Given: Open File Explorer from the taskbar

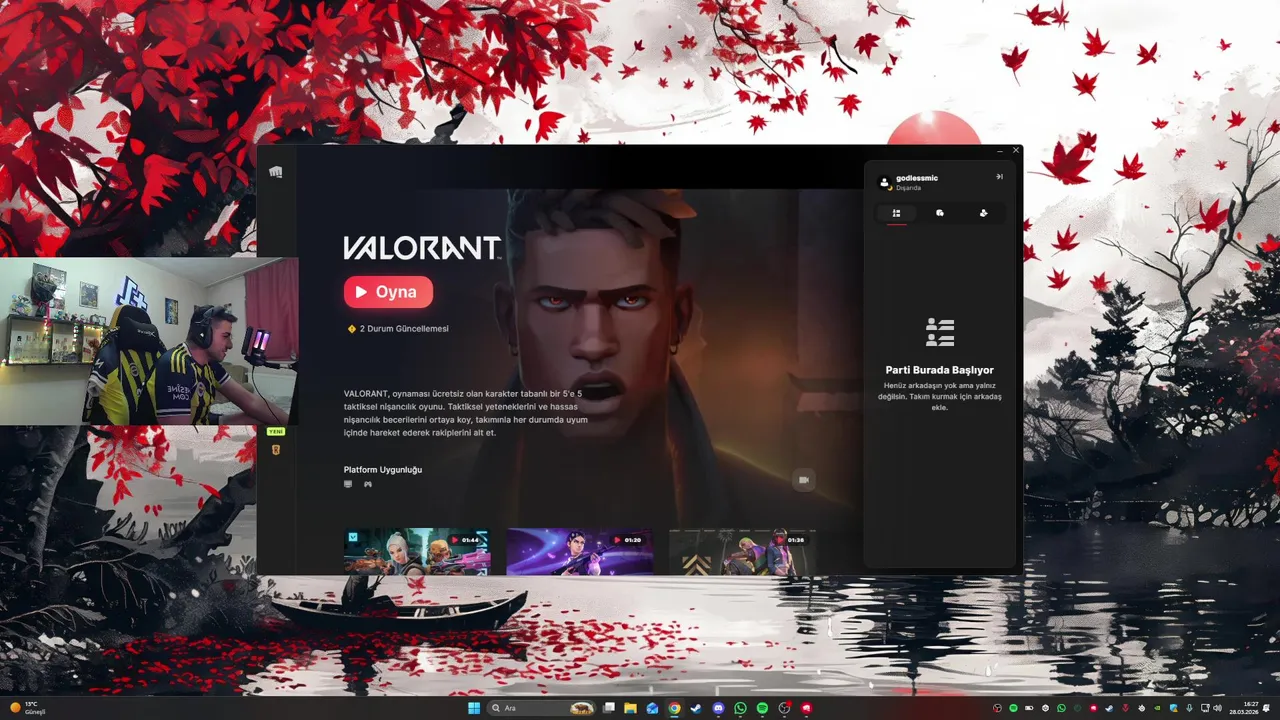Looking at the screenshot, I should [x=631, y=708].
